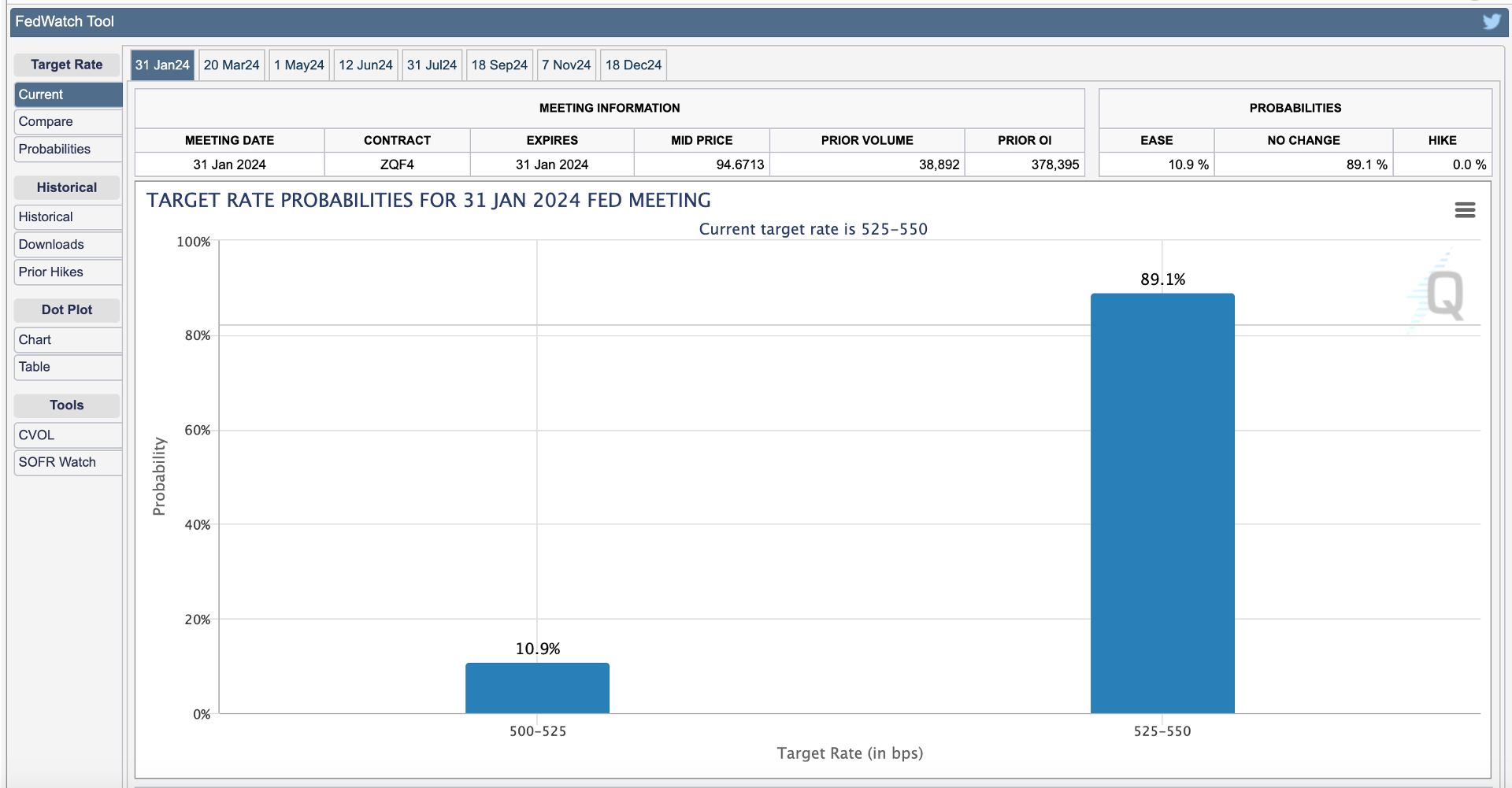
Task: Go to Downloads in the sidebar
Action: point(69,244)
